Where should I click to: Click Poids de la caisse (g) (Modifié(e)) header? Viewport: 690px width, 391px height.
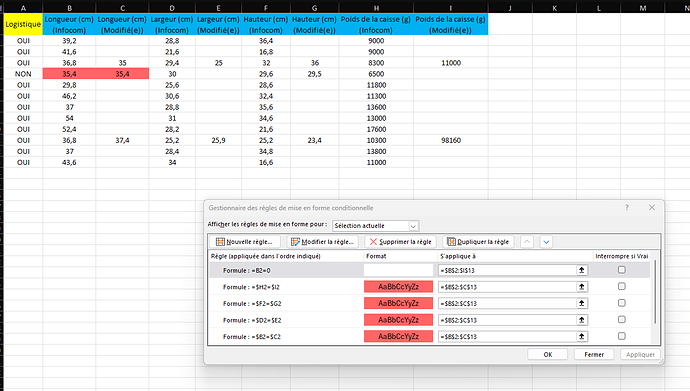[451, 24]
